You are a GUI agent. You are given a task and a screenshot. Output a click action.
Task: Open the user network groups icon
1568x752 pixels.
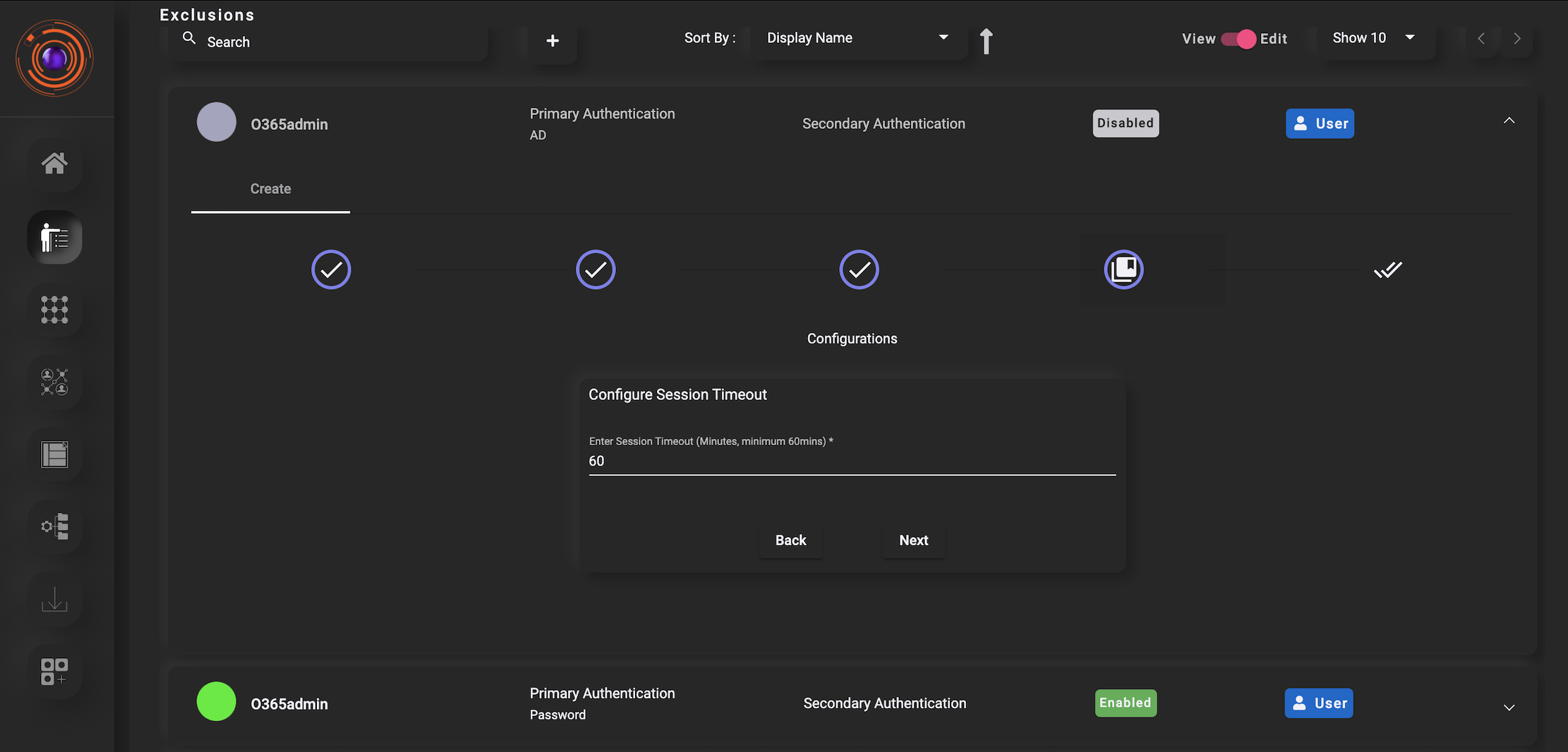(54, 382)
